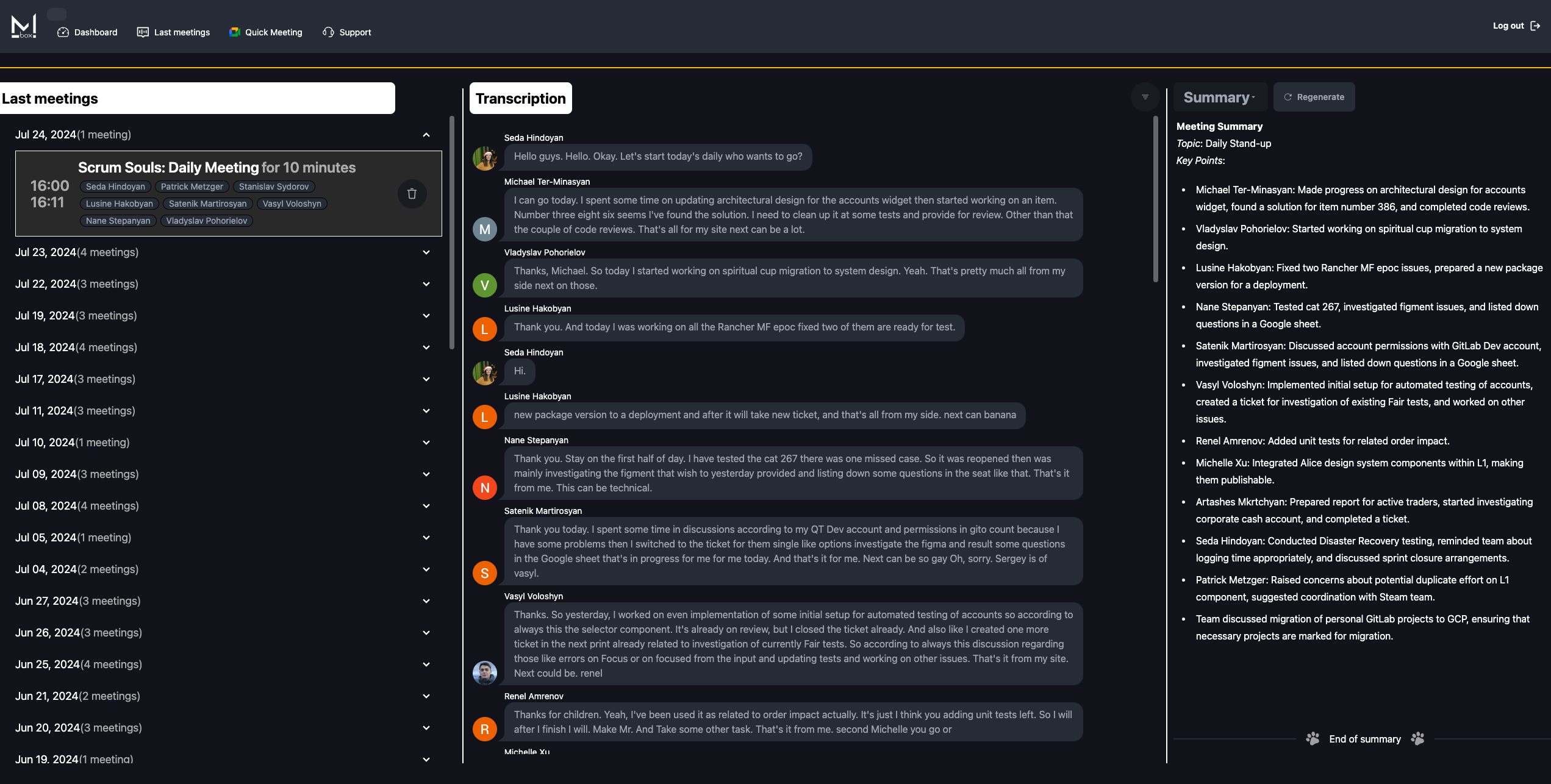This screenshot has height=784, width=1551.
Task: Regenerate the meeting summary
Action: pyautogui.click(x=1314, y=97)
